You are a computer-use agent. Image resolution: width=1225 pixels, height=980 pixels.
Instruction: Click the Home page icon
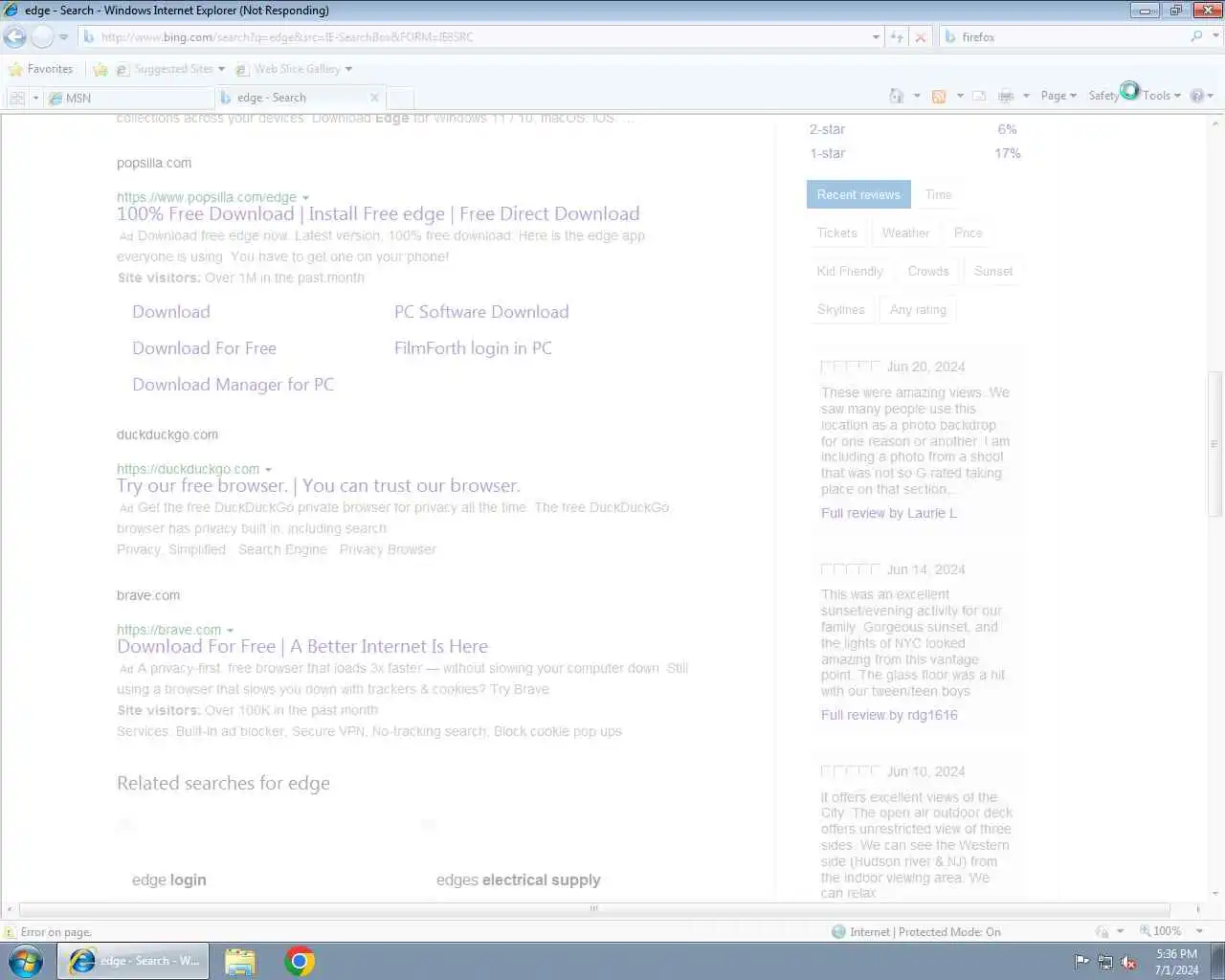pos(897,96)
